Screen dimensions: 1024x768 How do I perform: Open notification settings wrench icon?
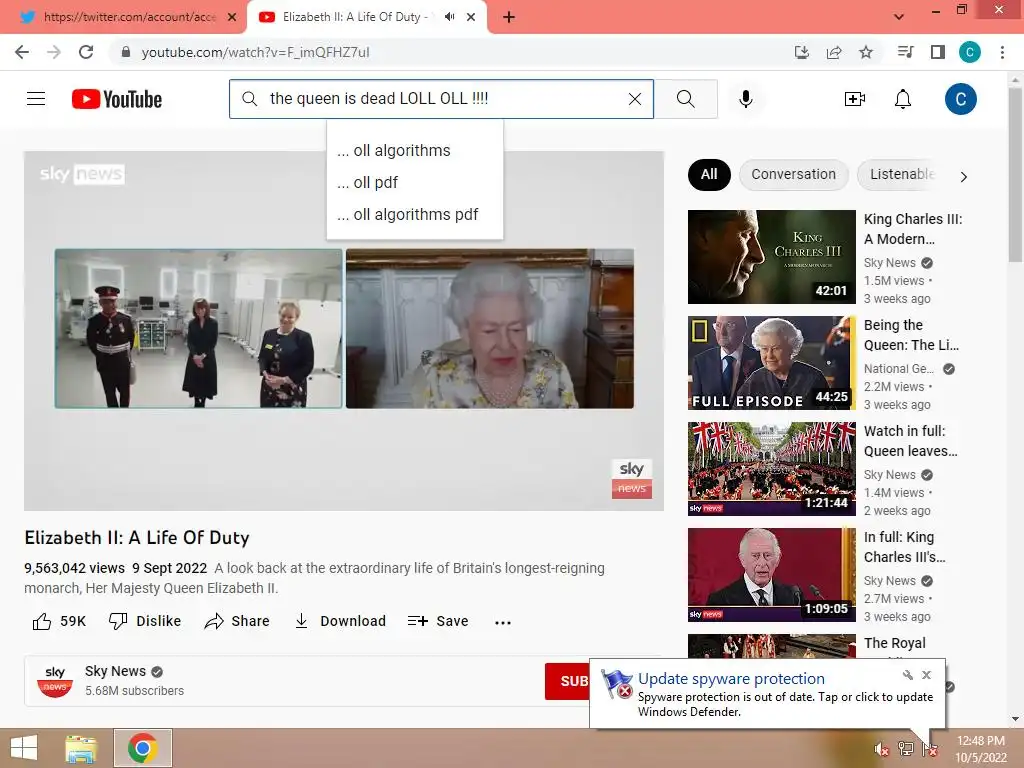click(x=908, y=675)
